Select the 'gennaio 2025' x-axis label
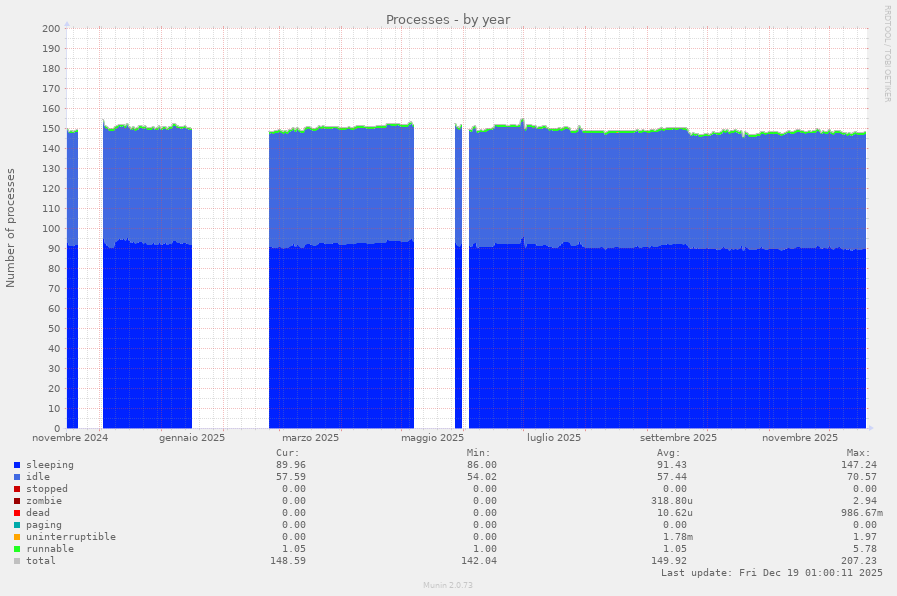The height and width of the screenshot is (596, 897). point(191,438)
